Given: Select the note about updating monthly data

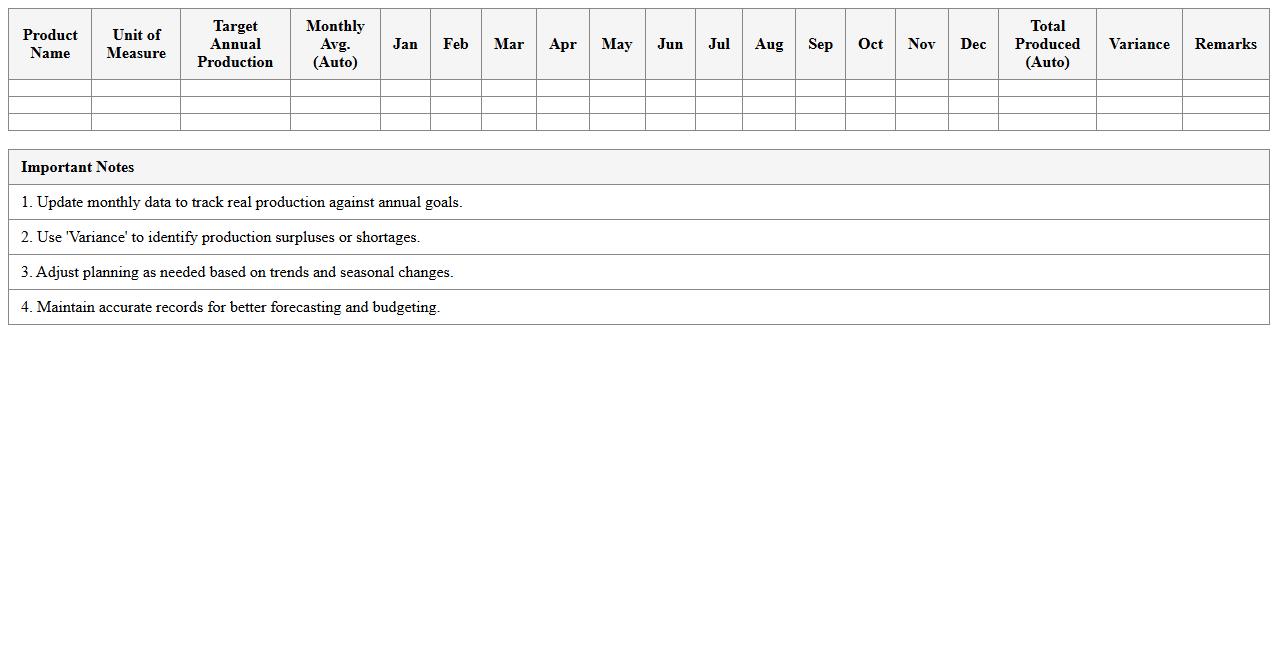Looking at the screenshot, I should coord(241,202).
